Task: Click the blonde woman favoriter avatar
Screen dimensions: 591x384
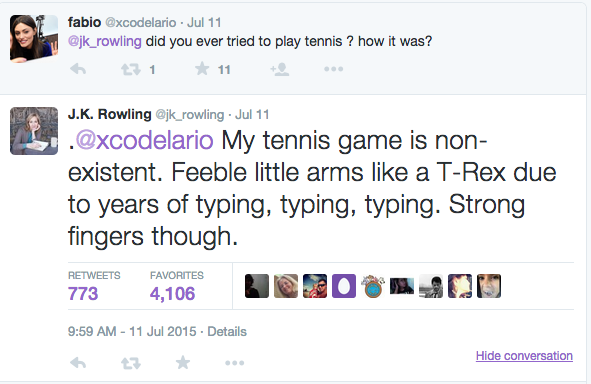Action: point(286,286)
